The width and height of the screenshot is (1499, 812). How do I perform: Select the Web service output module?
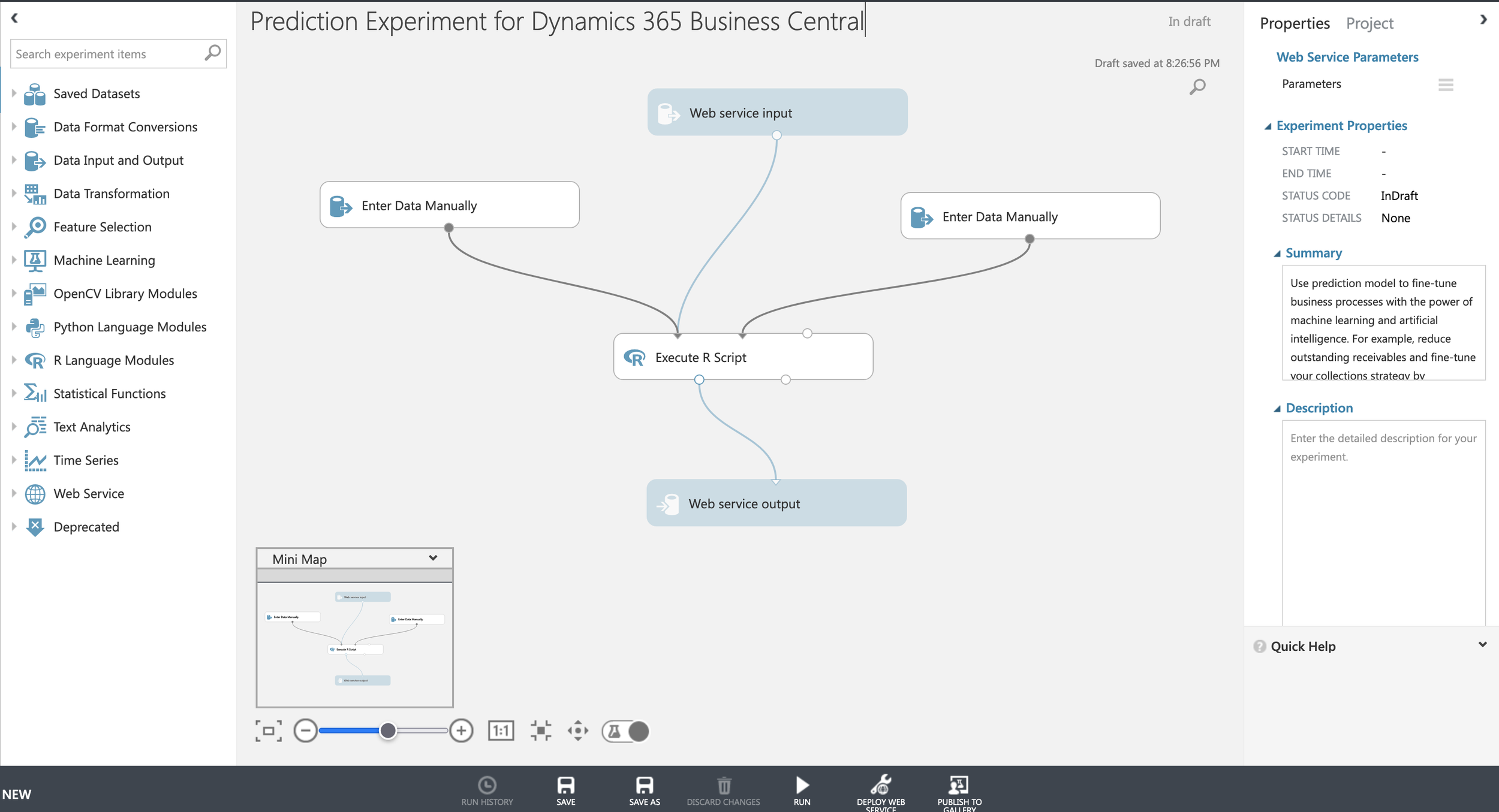776,503
